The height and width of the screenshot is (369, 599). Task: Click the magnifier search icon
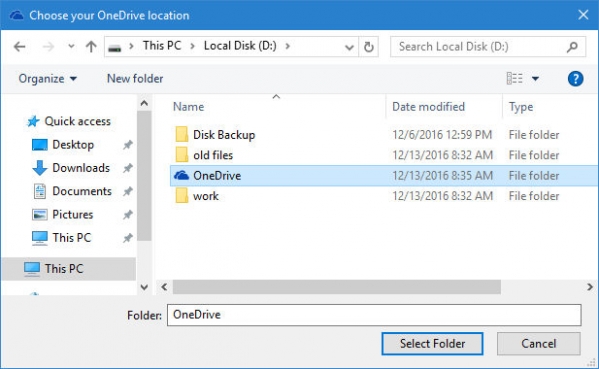(x=572, y=47)
